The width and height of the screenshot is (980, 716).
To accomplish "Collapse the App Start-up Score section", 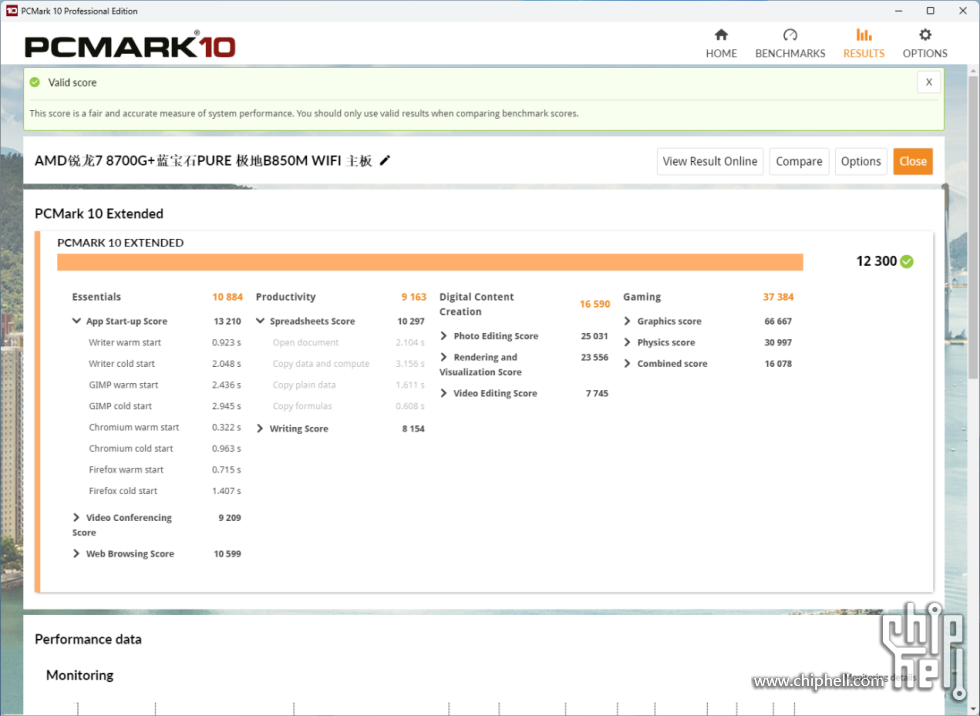I will click(x=76, y=321).
